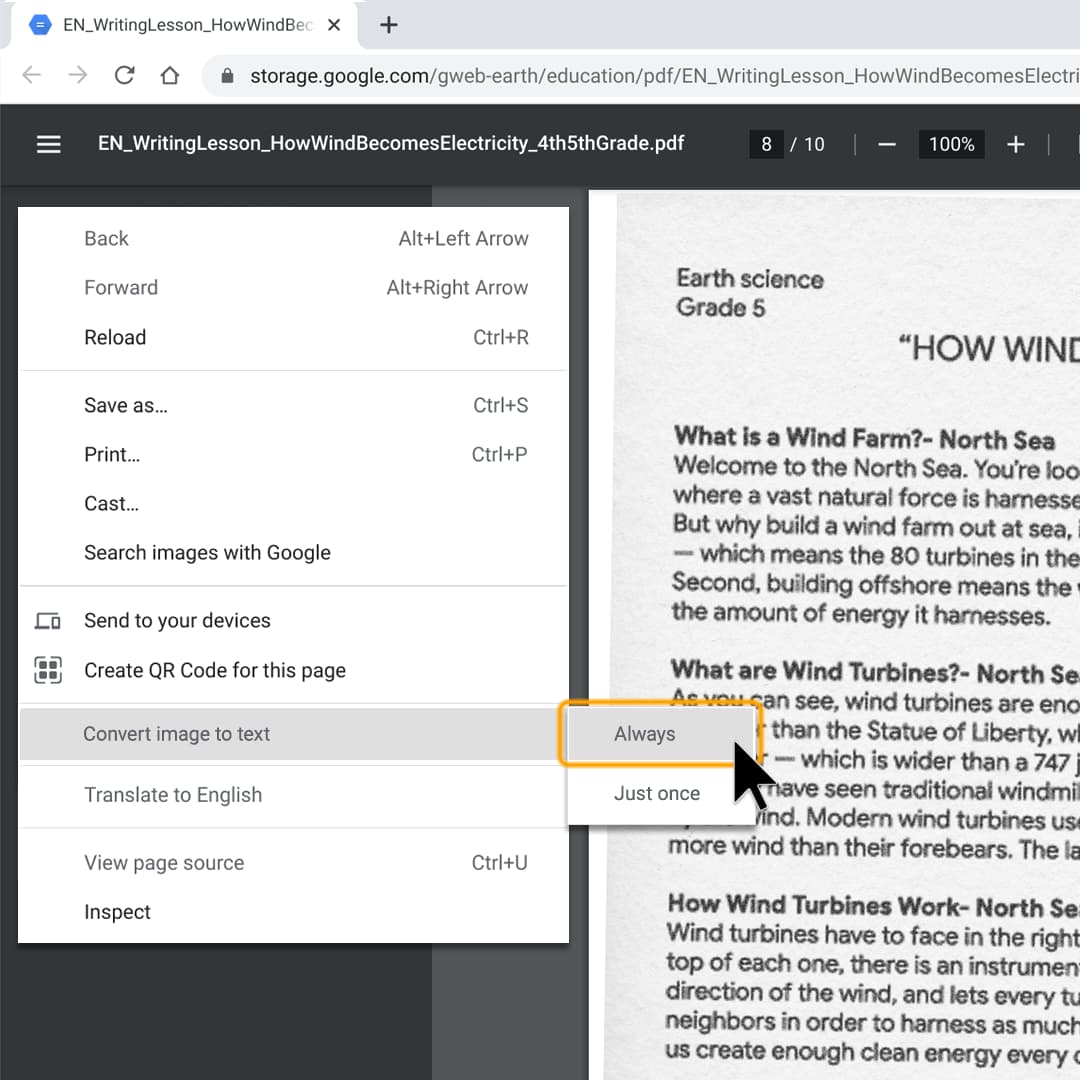Image resolution: width=1080 pixels, height=1080 pixels.
Task: Click the 'Grade 5' text
Action: (x=720, y=307)
